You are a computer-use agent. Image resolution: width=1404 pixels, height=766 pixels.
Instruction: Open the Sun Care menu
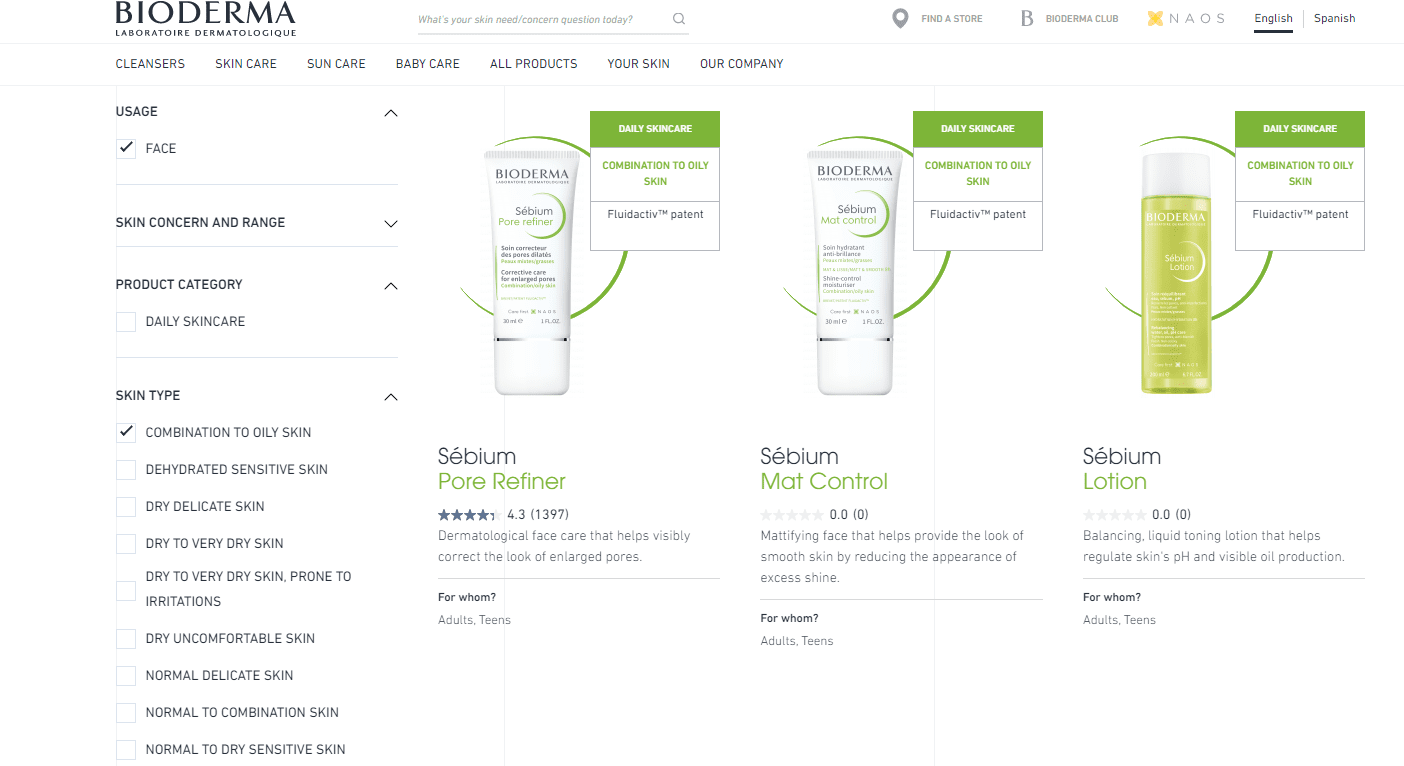(336, 63)
